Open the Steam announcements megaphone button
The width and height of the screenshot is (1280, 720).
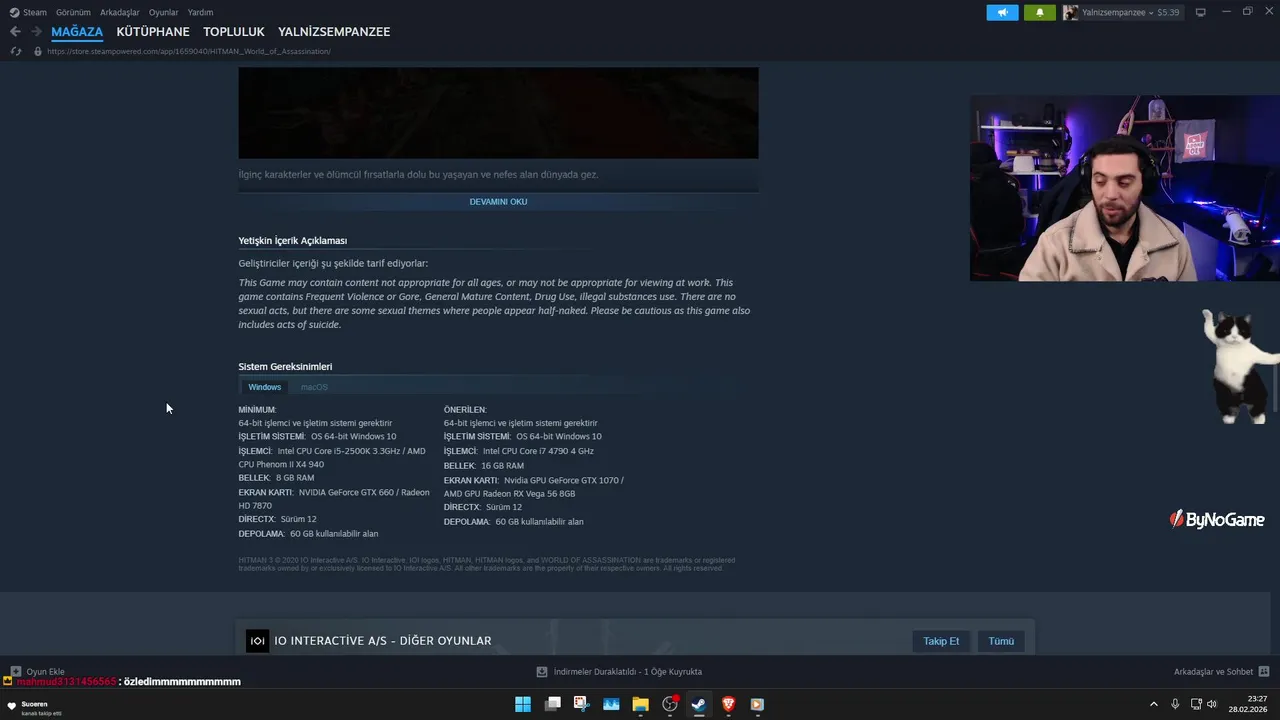1002,12
